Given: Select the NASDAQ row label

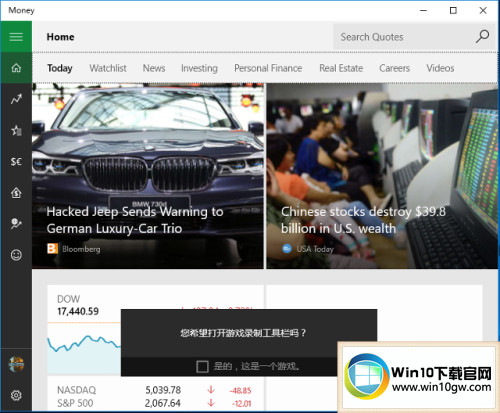Looking at the screenshot, I should (77, 390).
